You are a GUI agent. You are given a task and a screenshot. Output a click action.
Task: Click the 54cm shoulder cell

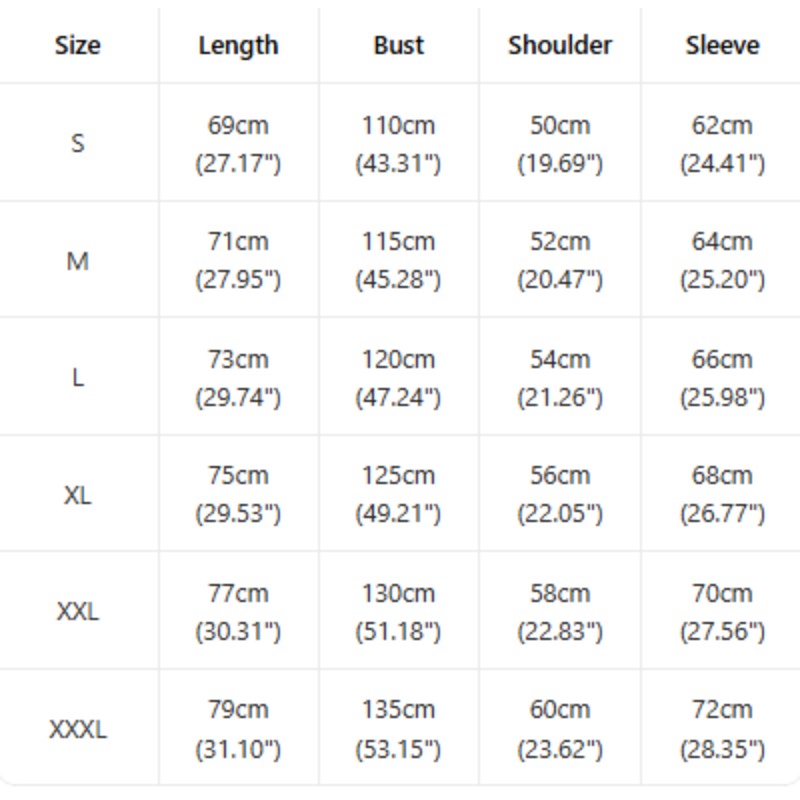560,378
